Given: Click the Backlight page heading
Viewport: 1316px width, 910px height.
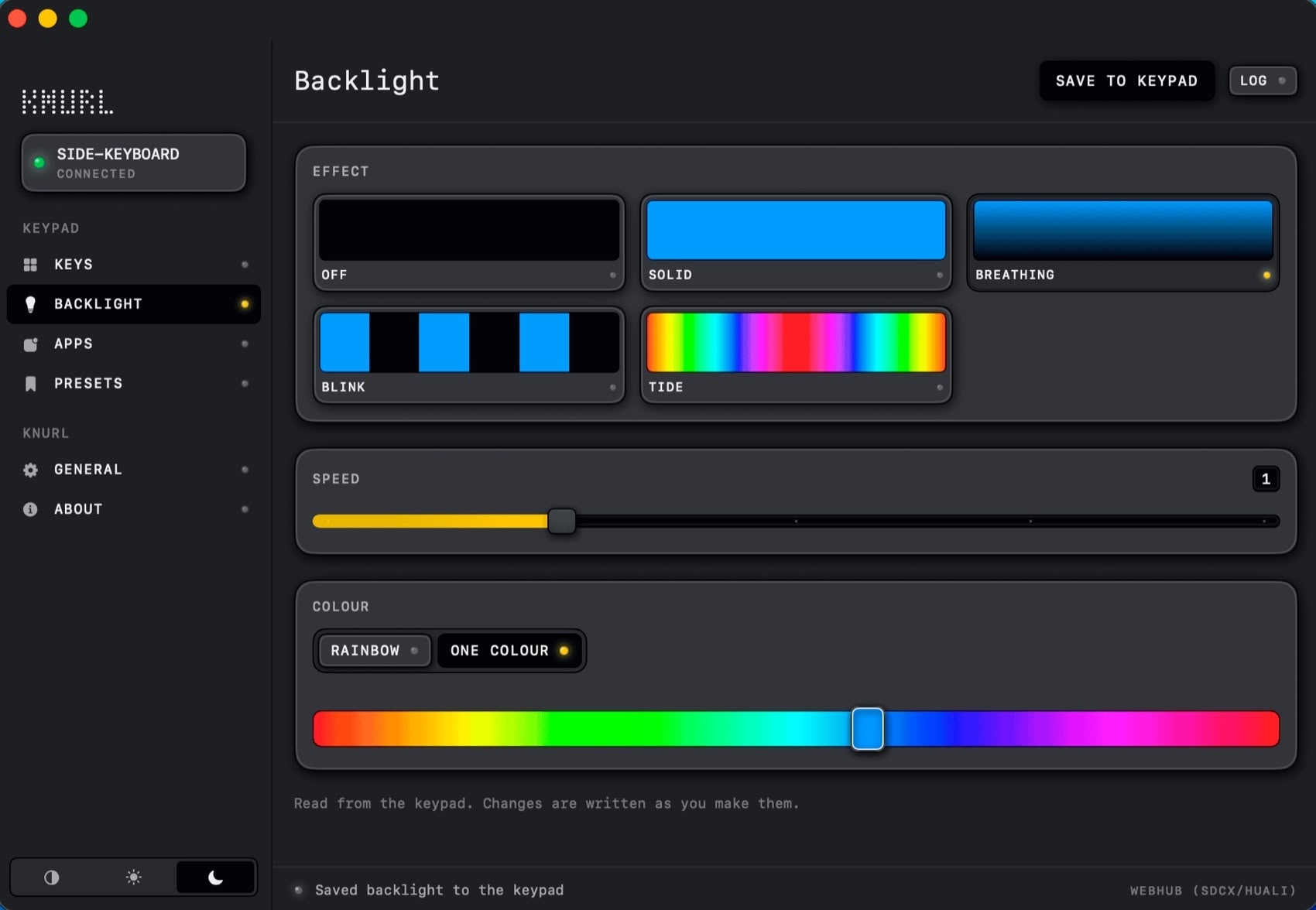Looking at the screenshot, I should click(x=367, y=80).
